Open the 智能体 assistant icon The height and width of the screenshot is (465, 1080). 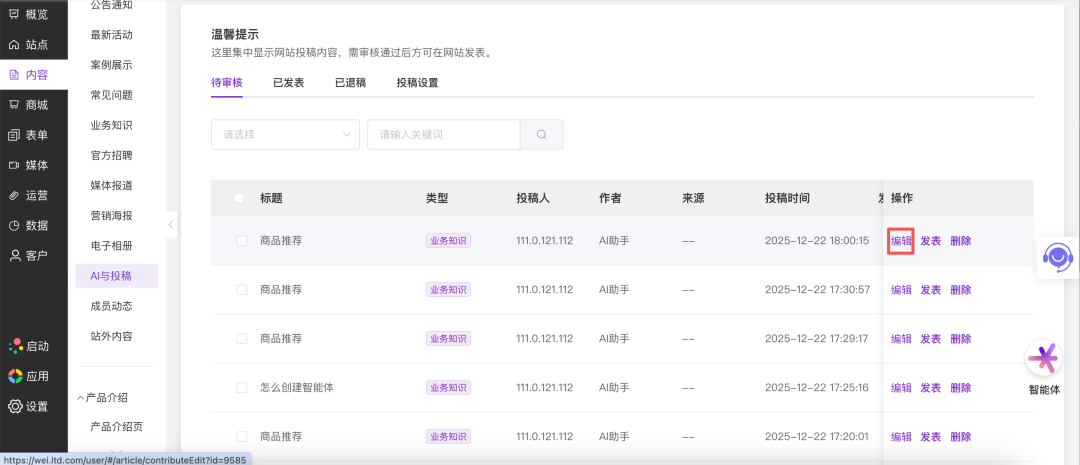tap(1044, 359)
